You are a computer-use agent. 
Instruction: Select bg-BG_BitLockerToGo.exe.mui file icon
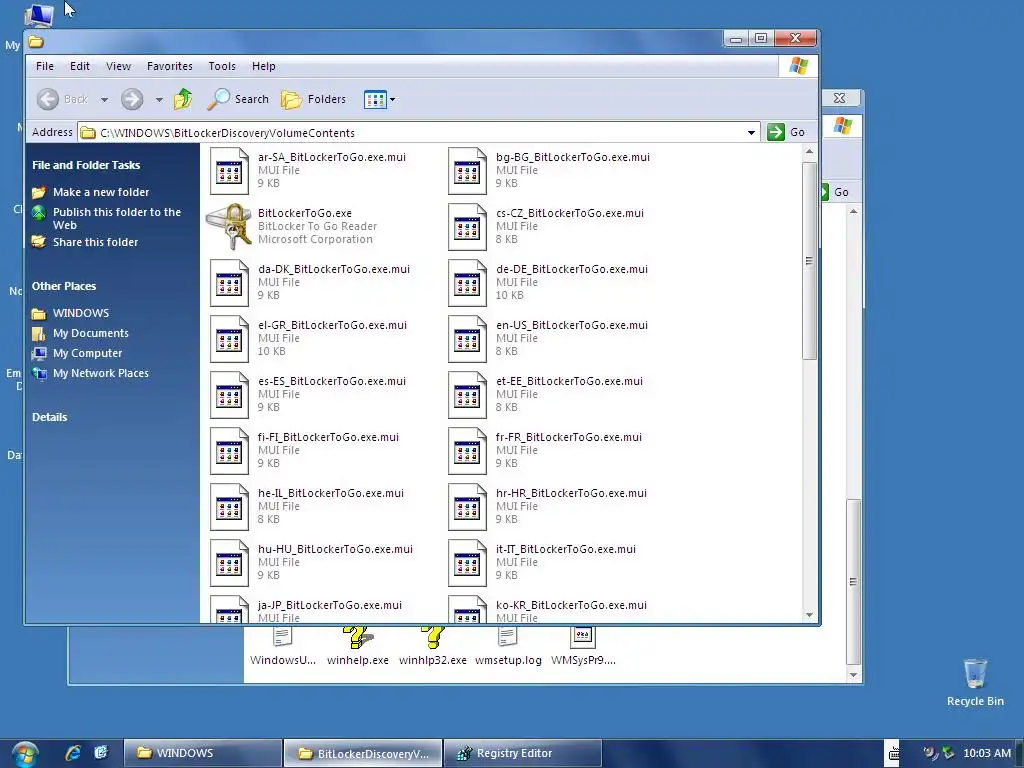(x=467, y=171)
